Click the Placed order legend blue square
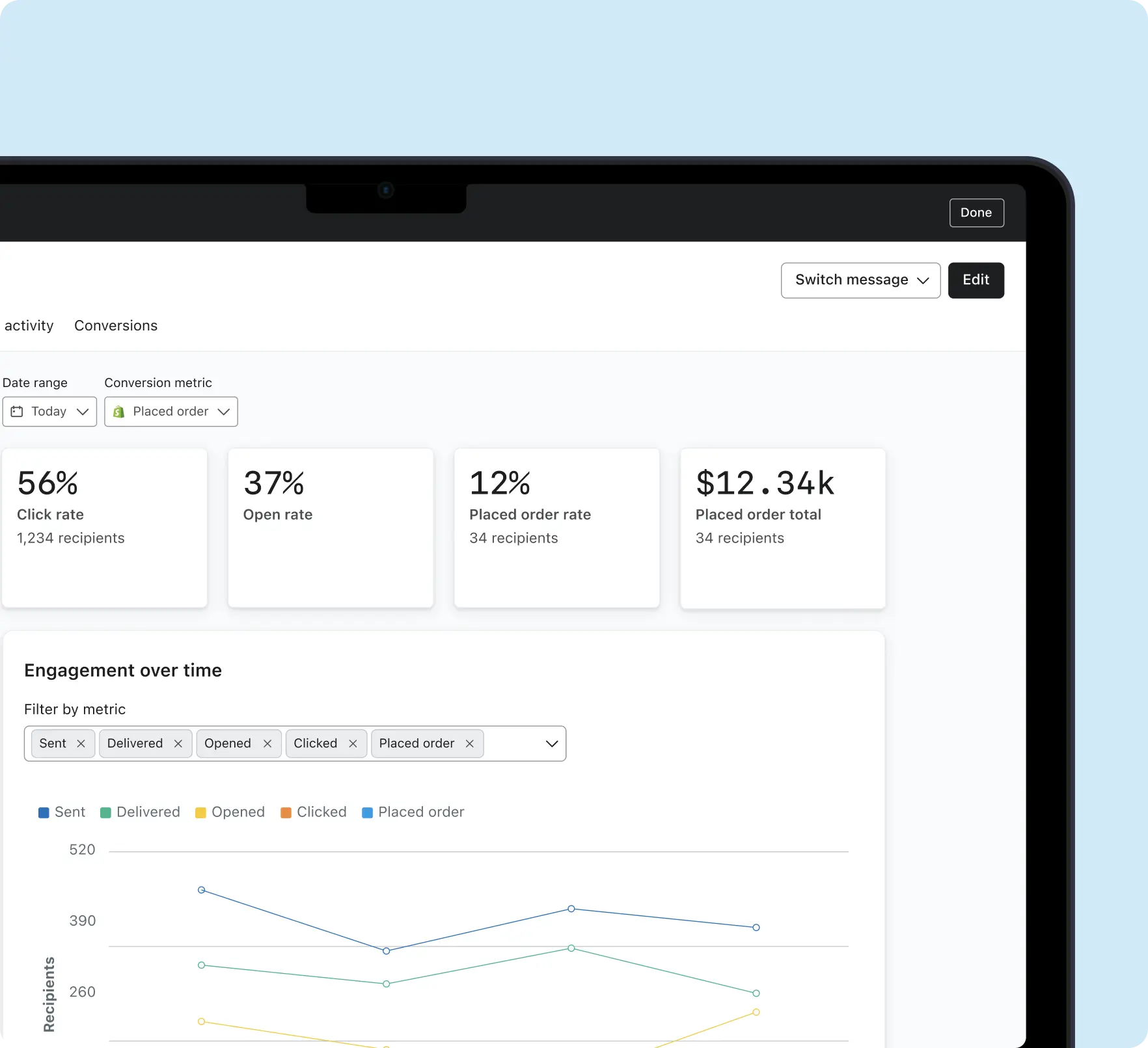The image size is (1148, 1048). click(367, 813)
